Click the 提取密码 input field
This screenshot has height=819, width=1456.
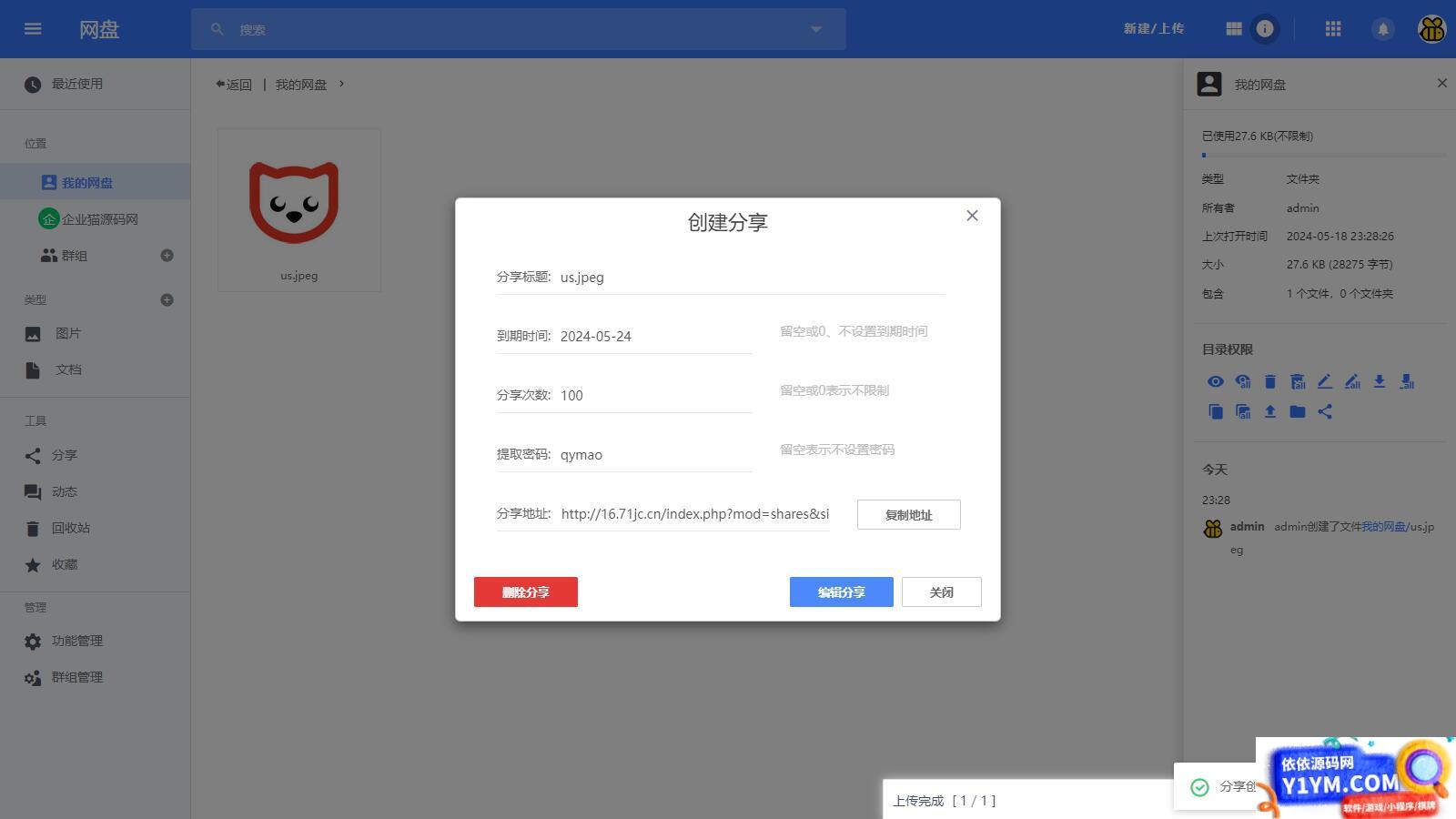pyautogui.click(x=655, y=454)
